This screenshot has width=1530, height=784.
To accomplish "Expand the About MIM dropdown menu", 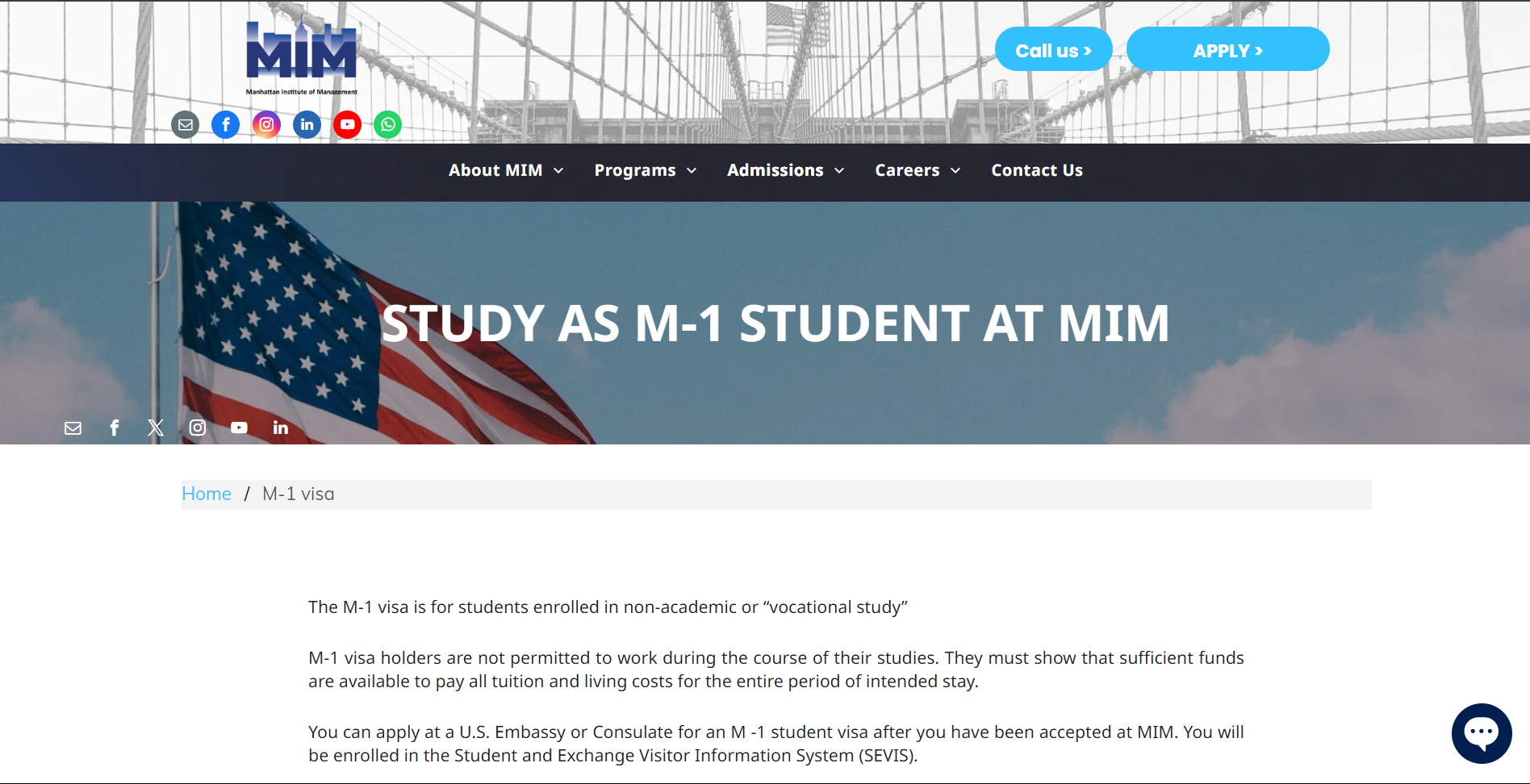I will (505, 170).
